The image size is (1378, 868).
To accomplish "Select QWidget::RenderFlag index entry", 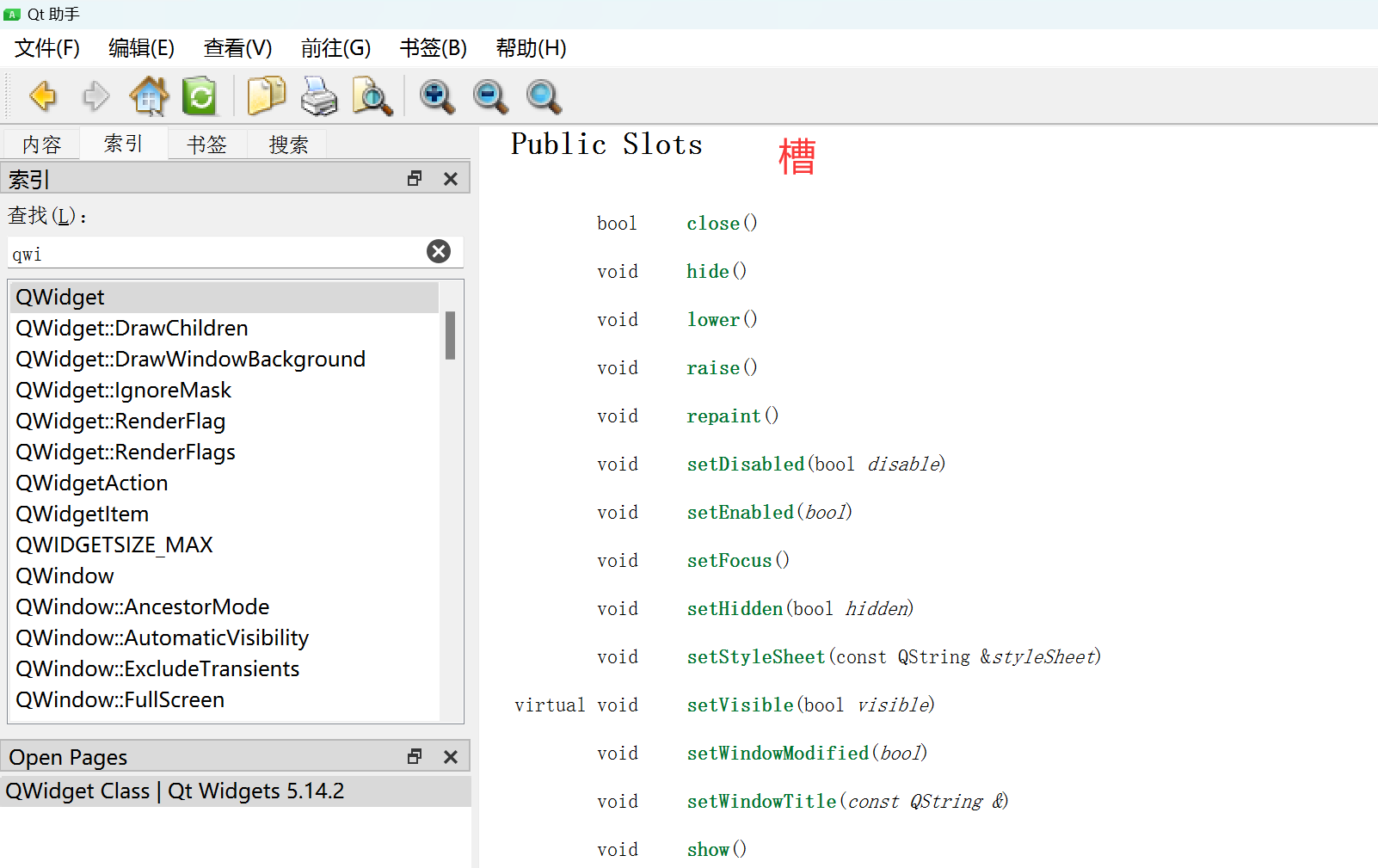I will [x=225, y=422].
